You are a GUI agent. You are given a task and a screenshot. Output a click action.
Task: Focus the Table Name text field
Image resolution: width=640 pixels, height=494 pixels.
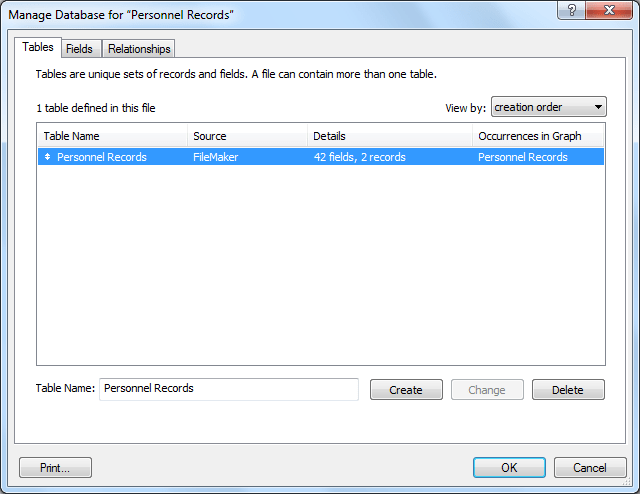pos(228,389)
